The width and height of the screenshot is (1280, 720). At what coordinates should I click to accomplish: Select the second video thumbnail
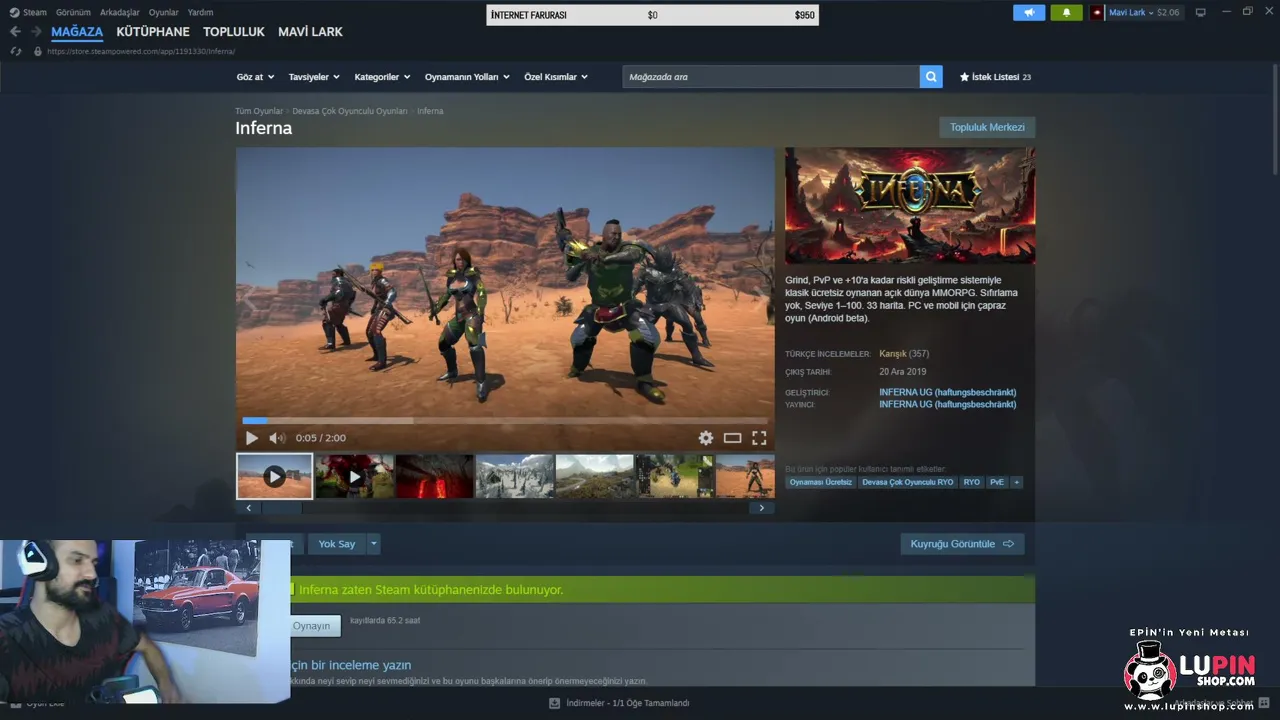coord(354,476)
